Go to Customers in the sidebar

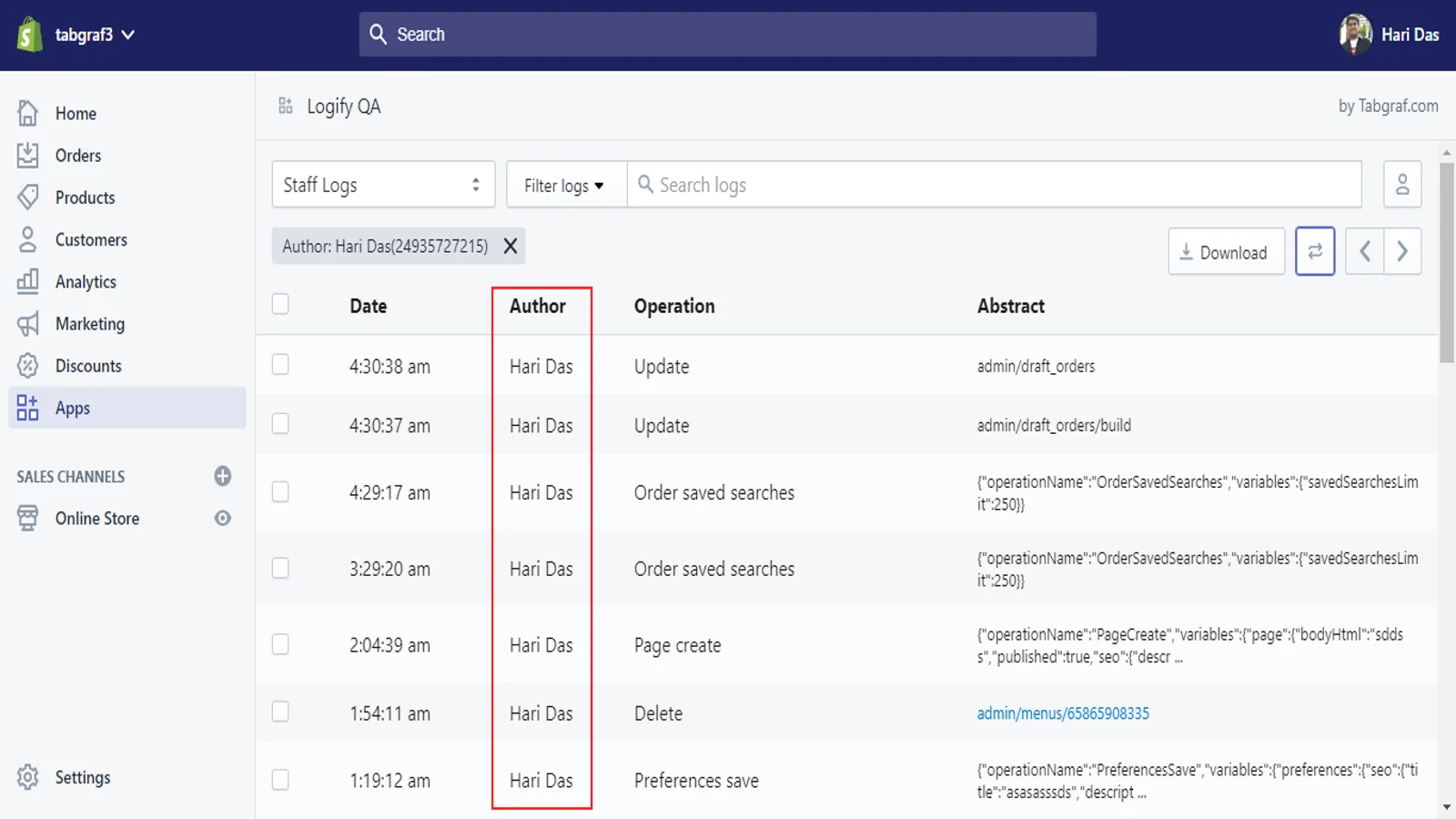91,239
